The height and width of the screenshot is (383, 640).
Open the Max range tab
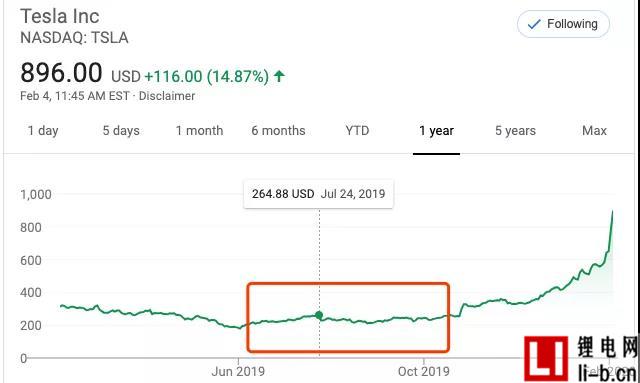coord(594,131)
